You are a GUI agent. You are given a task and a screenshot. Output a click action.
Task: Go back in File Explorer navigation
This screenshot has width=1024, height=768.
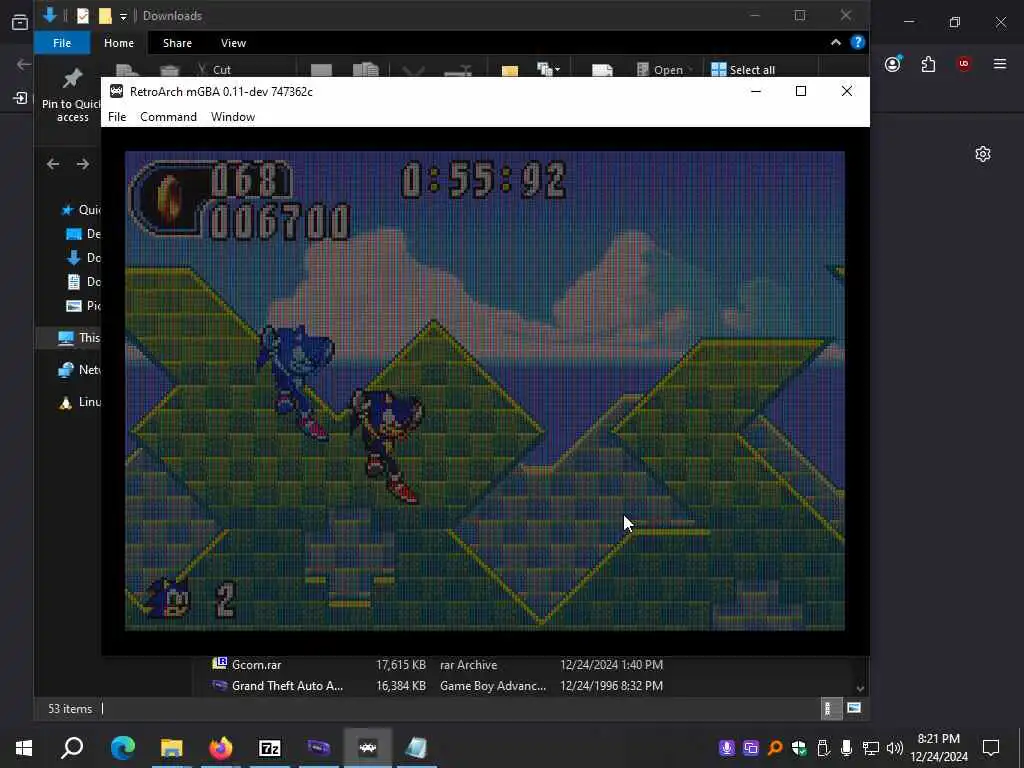click(53, 164)
